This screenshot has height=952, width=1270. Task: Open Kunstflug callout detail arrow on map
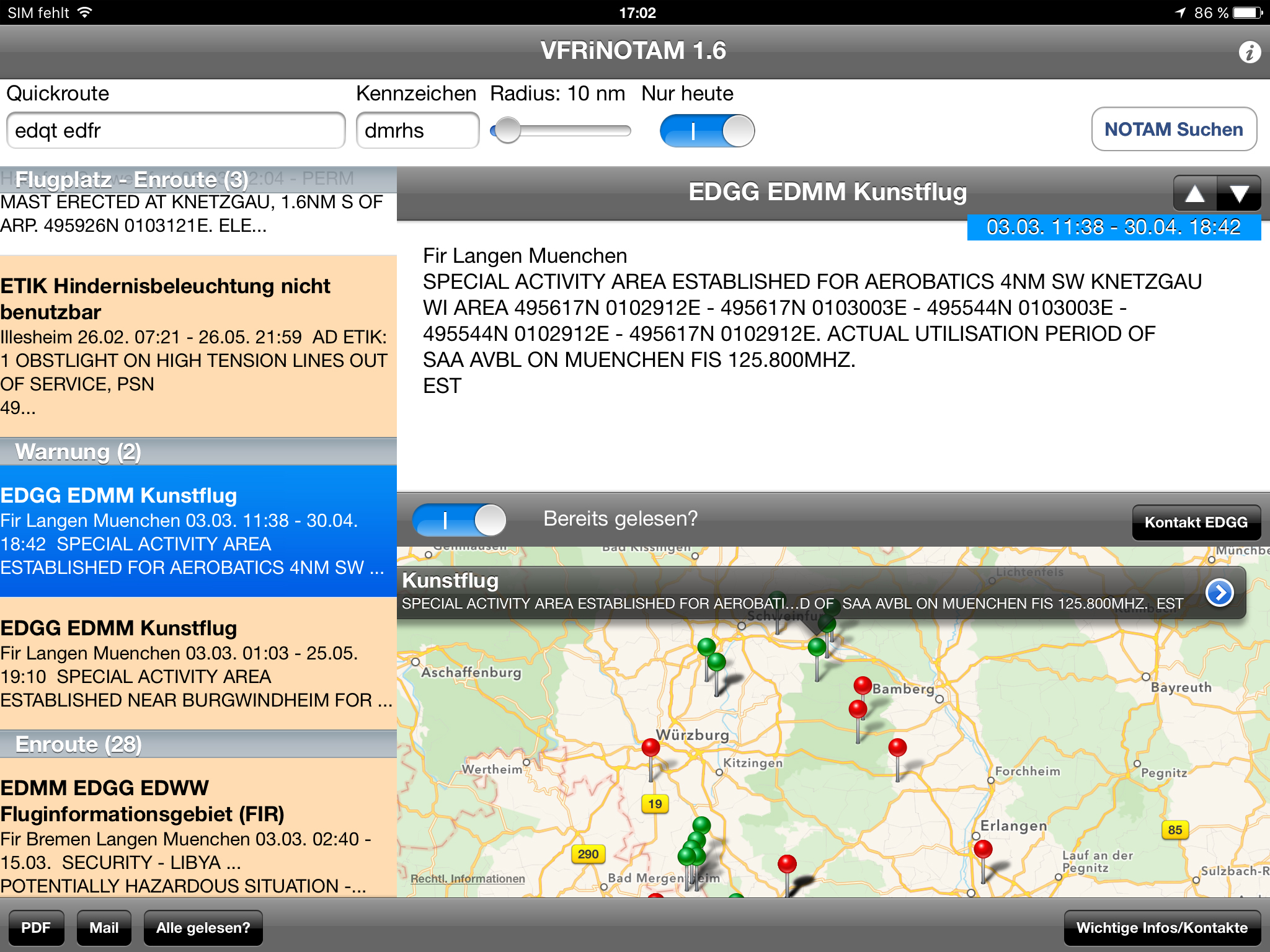[1219, 593]
